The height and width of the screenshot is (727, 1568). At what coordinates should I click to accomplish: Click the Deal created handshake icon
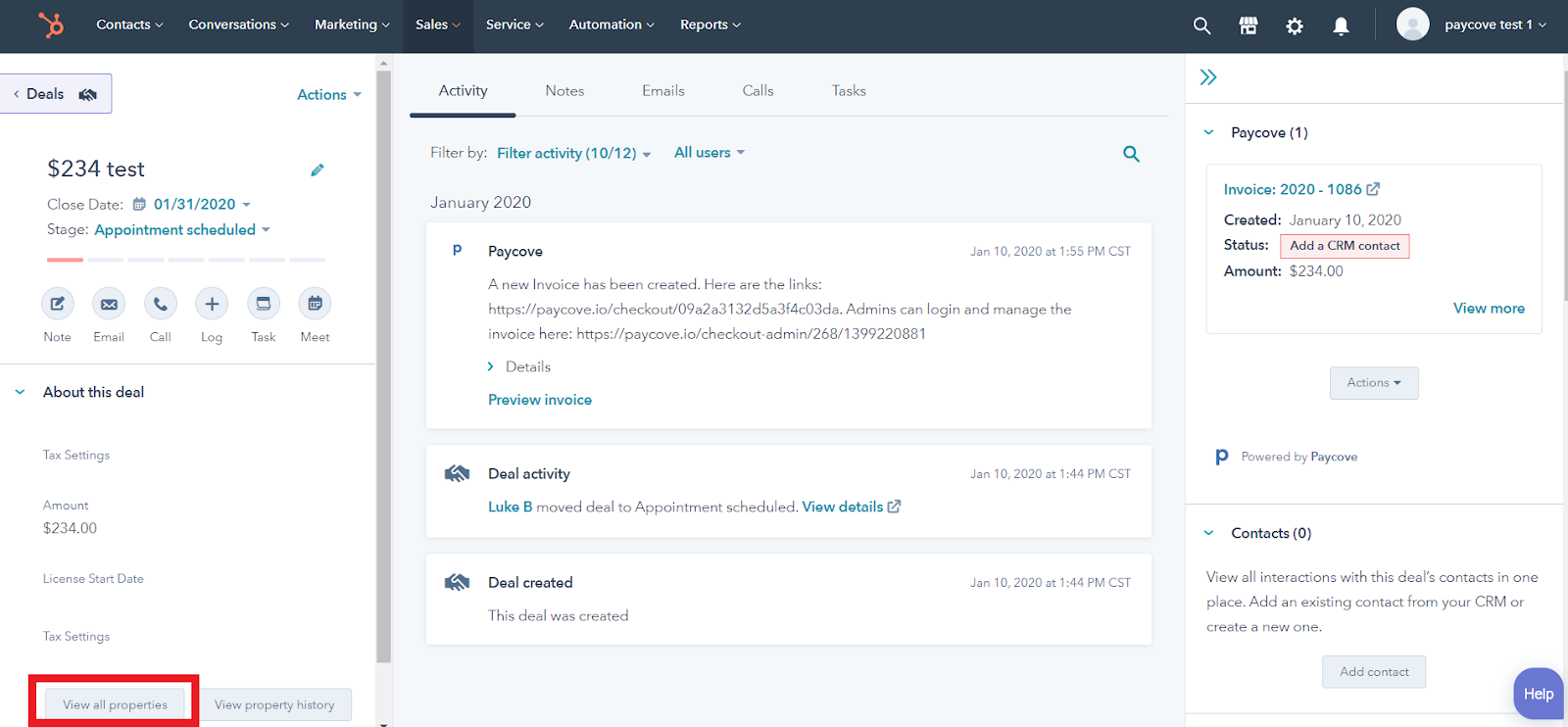click(457, 583)
